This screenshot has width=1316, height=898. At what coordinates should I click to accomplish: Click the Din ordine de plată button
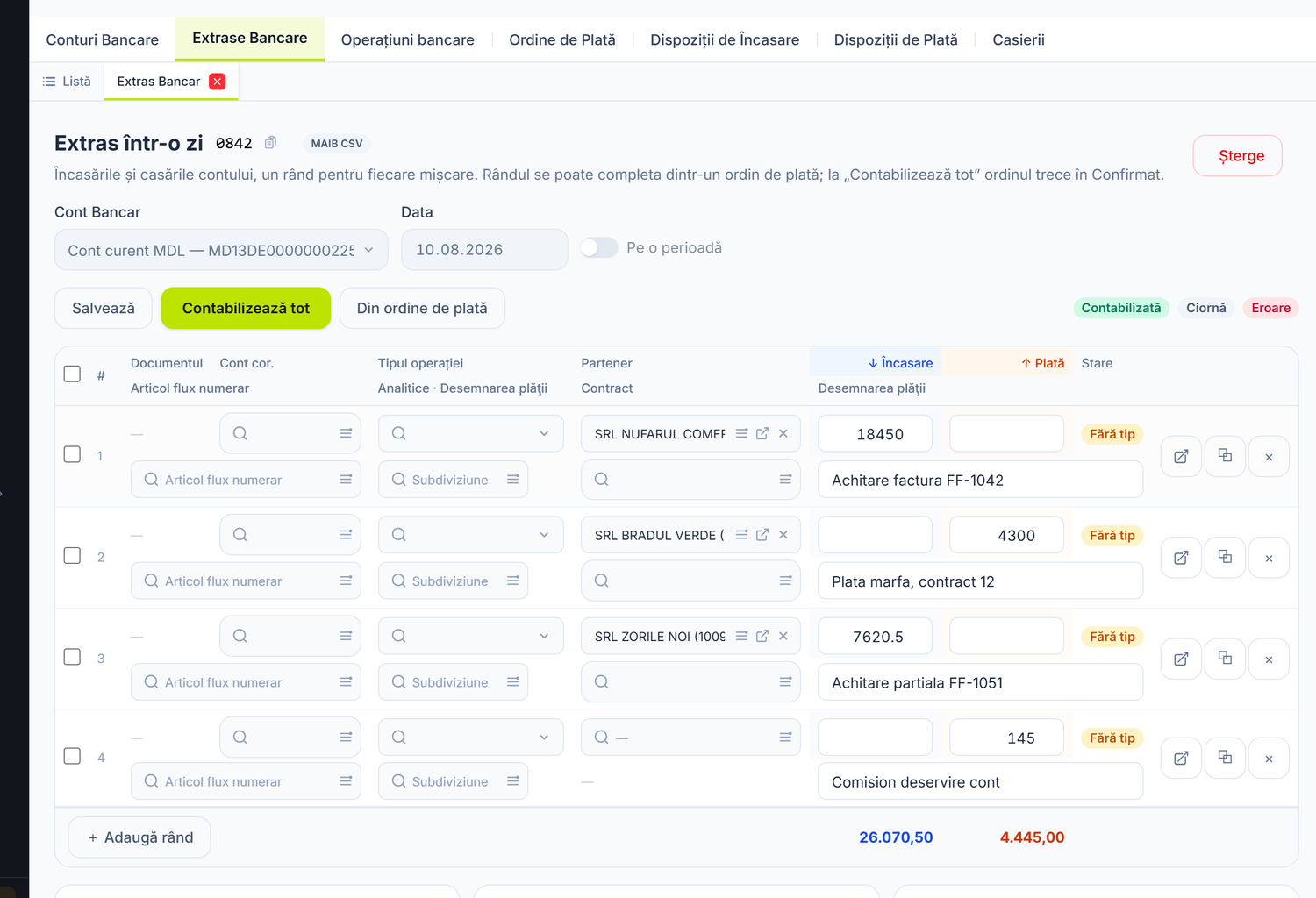click(422, 308)
